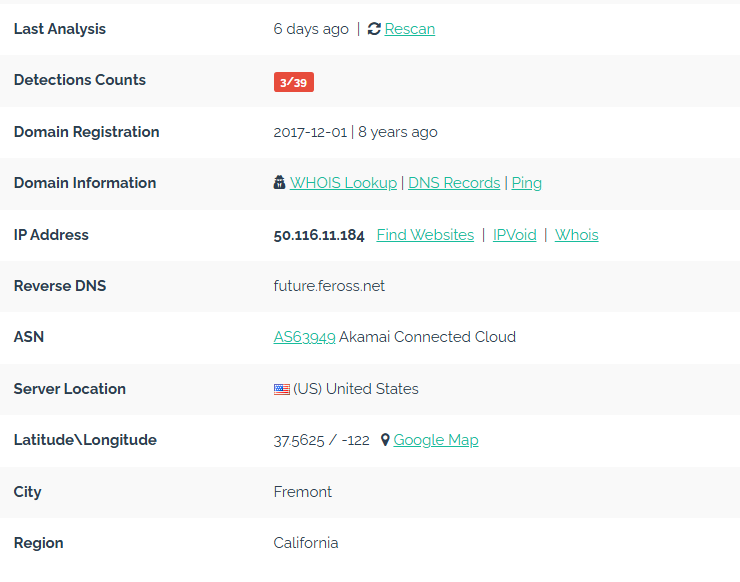Open the IPVoid link
Viewport: 740px width, 582px height.
514,235
